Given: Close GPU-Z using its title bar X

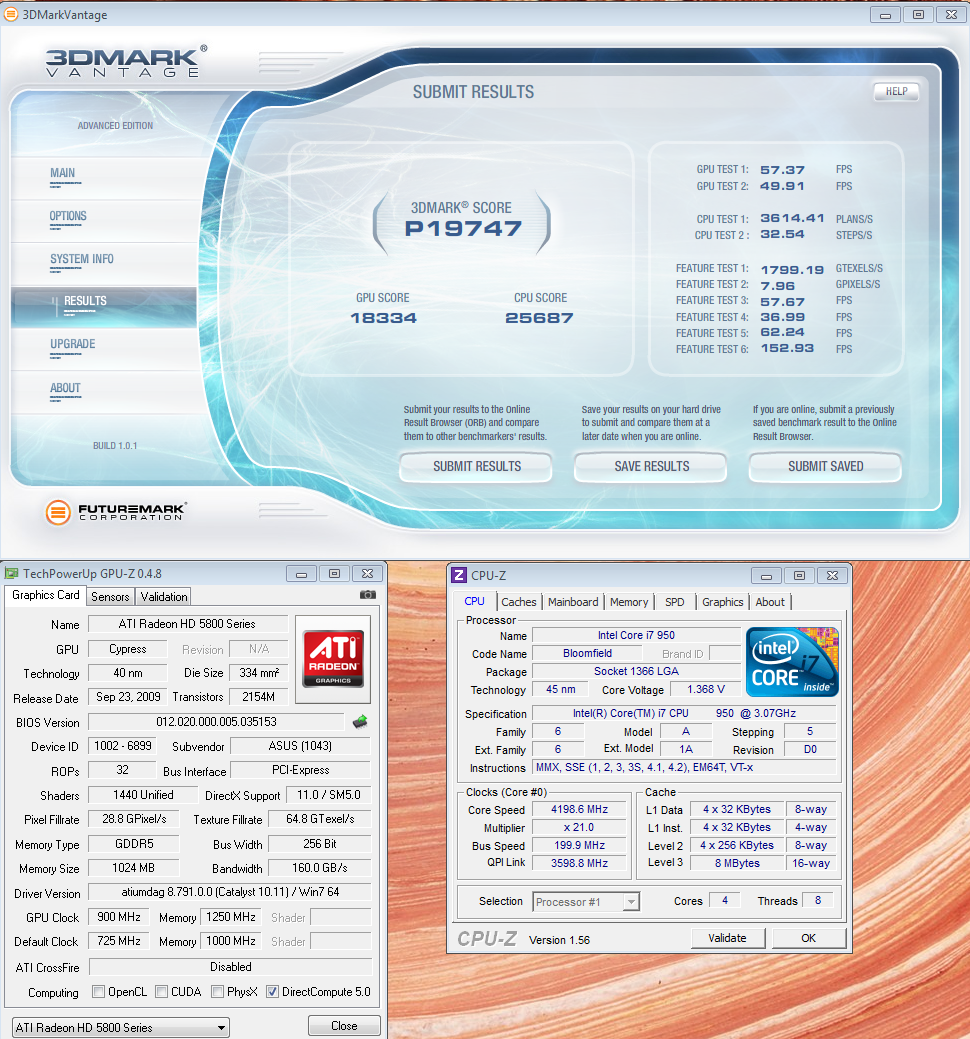Looking at the screenshot, I should pyautogui.click(x=368, y=574).
